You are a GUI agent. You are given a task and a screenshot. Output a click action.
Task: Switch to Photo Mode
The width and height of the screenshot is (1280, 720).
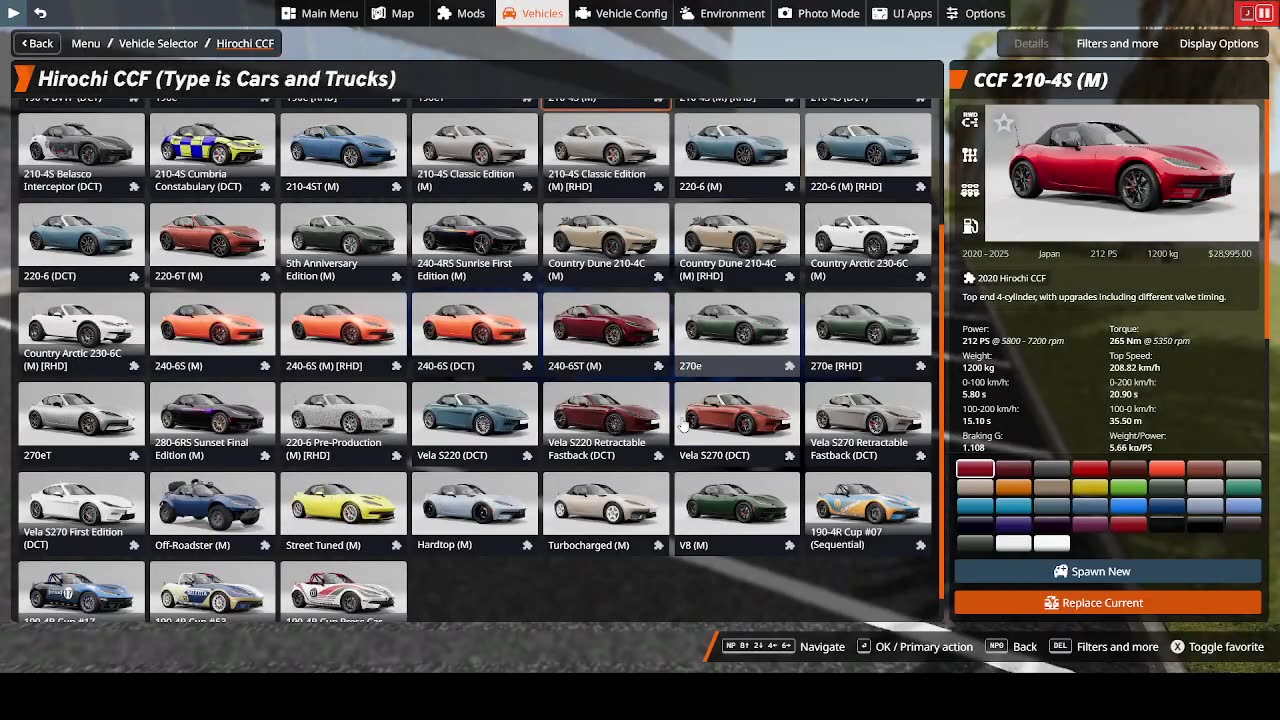click(819, 13)
